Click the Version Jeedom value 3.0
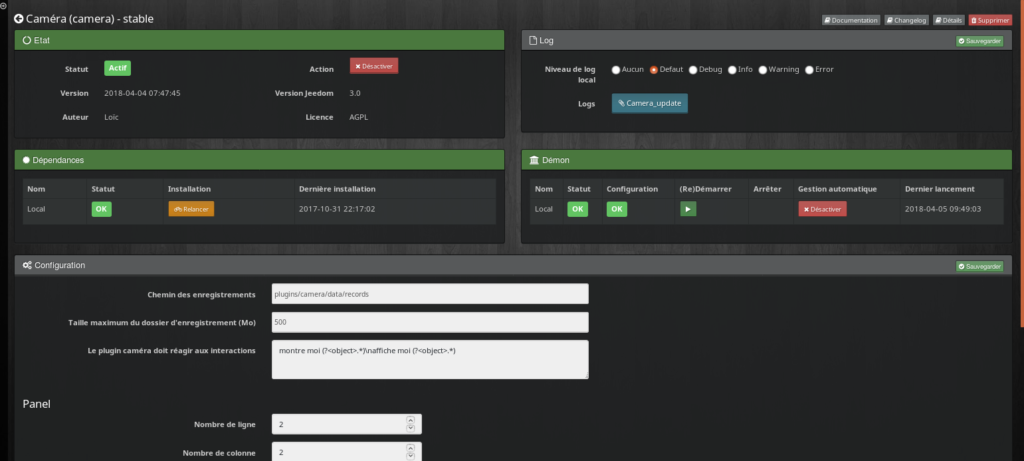This screenshot has width=1024, height=461. coord(355,93)
